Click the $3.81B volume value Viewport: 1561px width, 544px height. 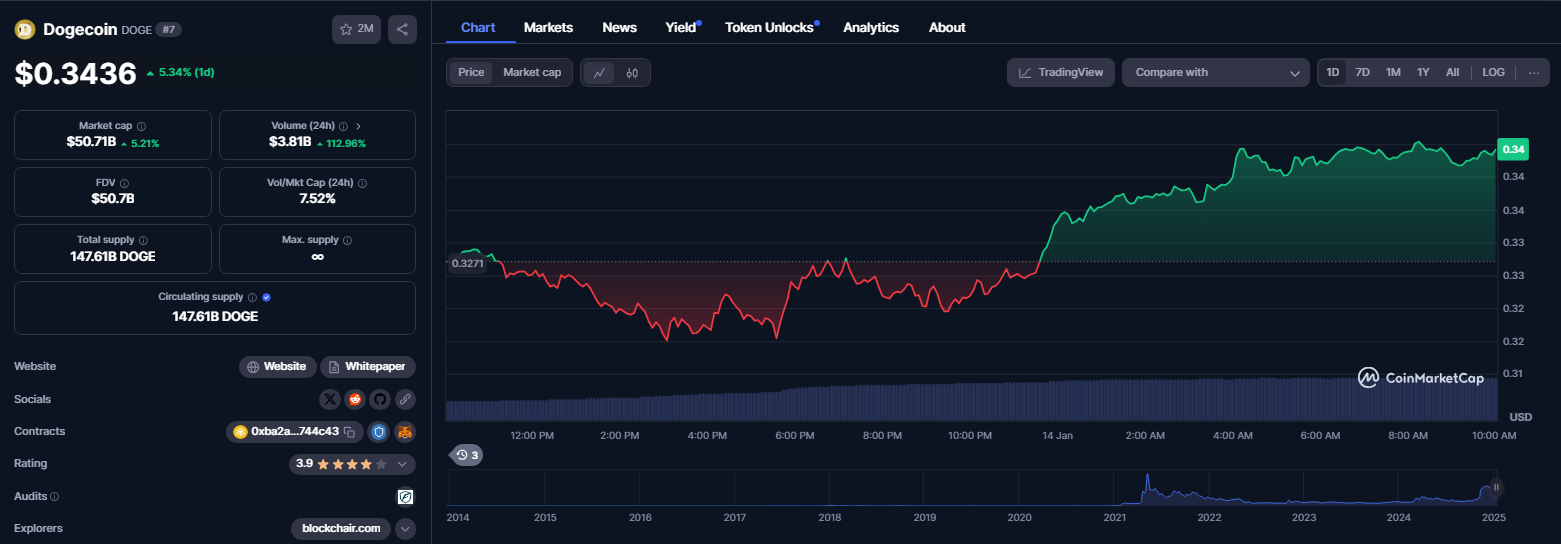pos(290,142)
